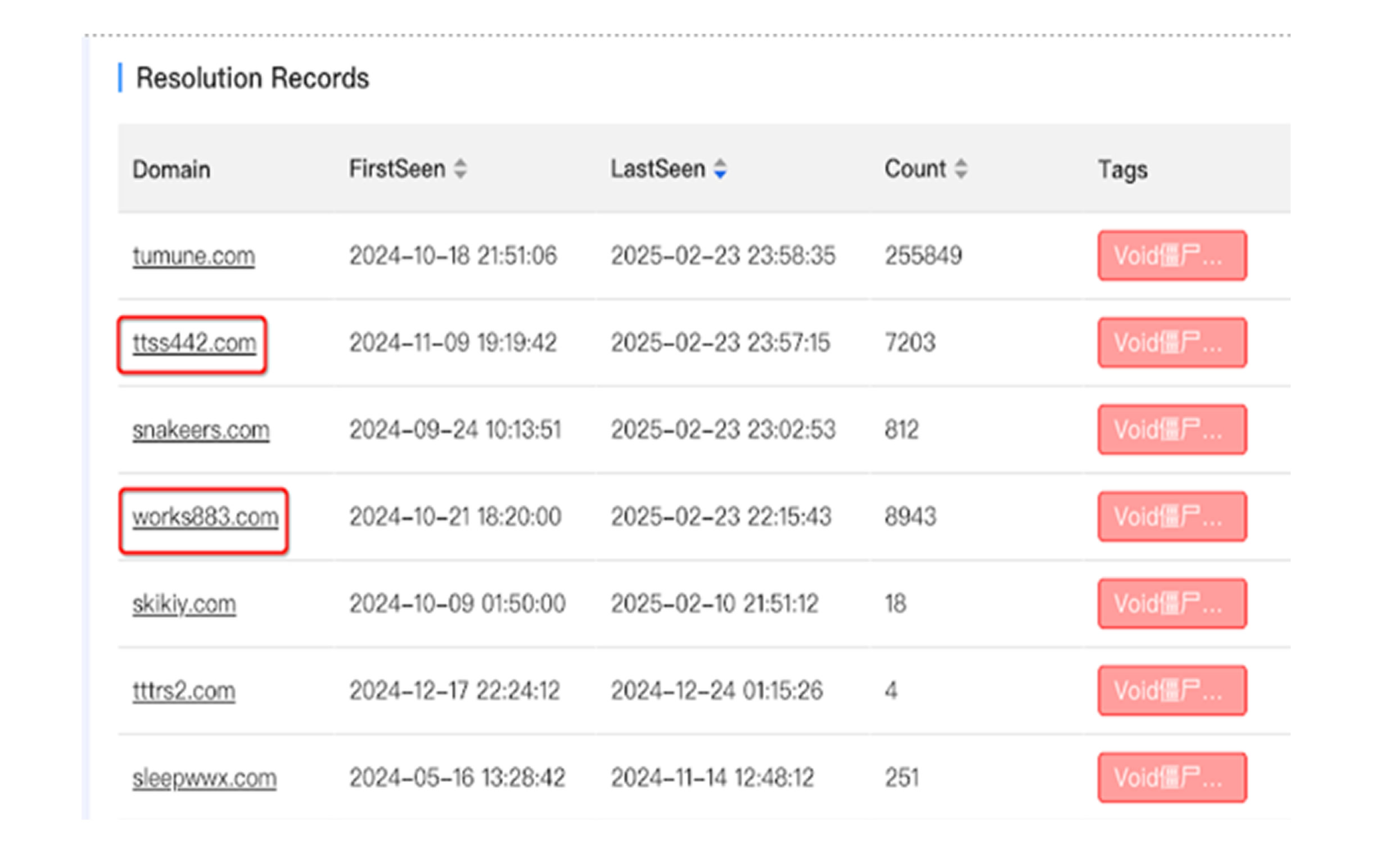This screenshot has height=868, width=1393.
Task: Toggle LastSeen sort arrow icon
Action: click(x=720, y=169)
